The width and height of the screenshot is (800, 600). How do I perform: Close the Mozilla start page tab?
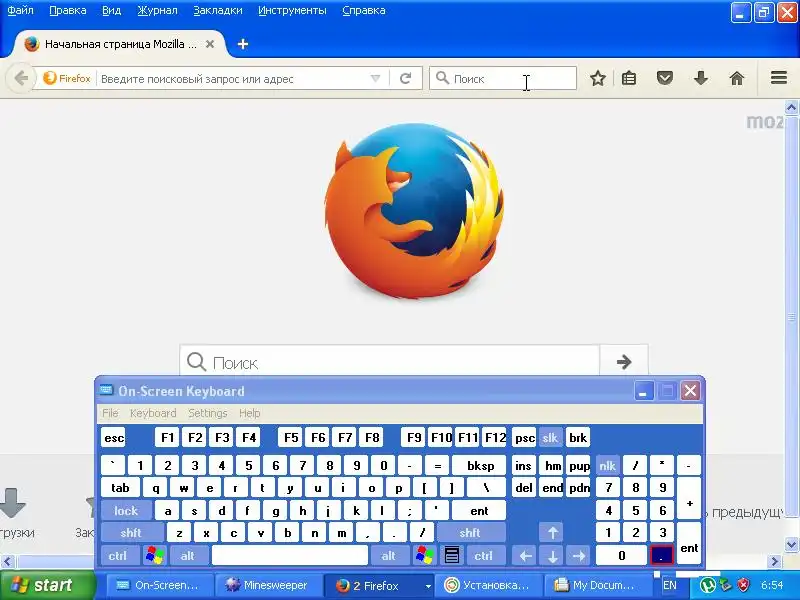(x=210, y=44)
